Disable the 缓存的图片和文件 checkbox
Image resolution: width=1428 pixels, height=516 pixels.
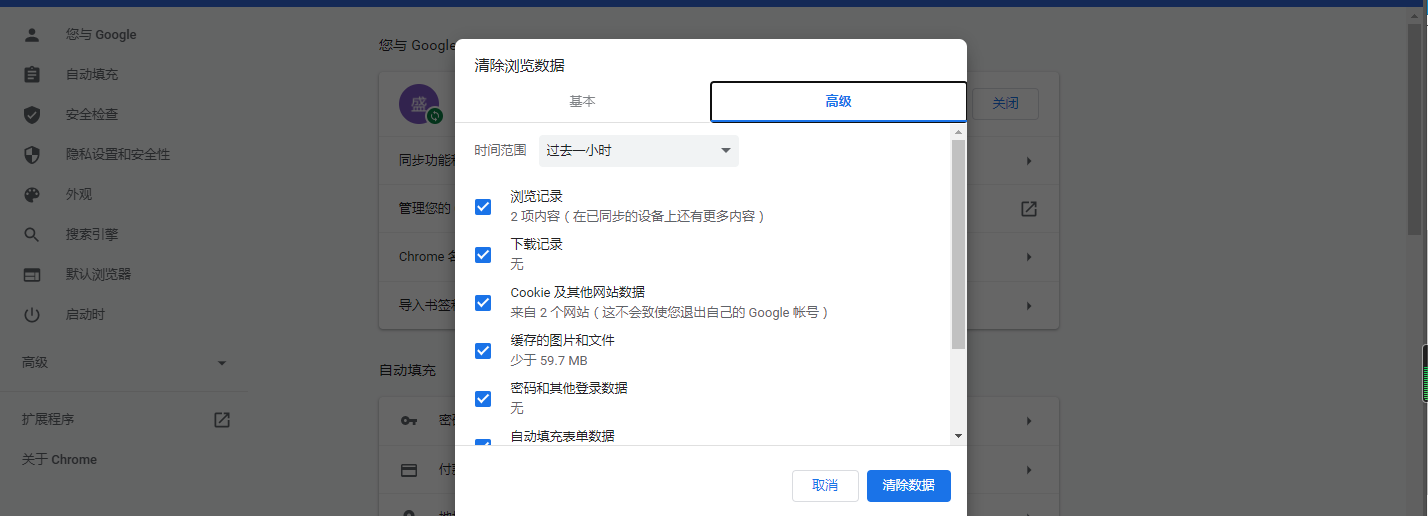(x=483, y=351)
